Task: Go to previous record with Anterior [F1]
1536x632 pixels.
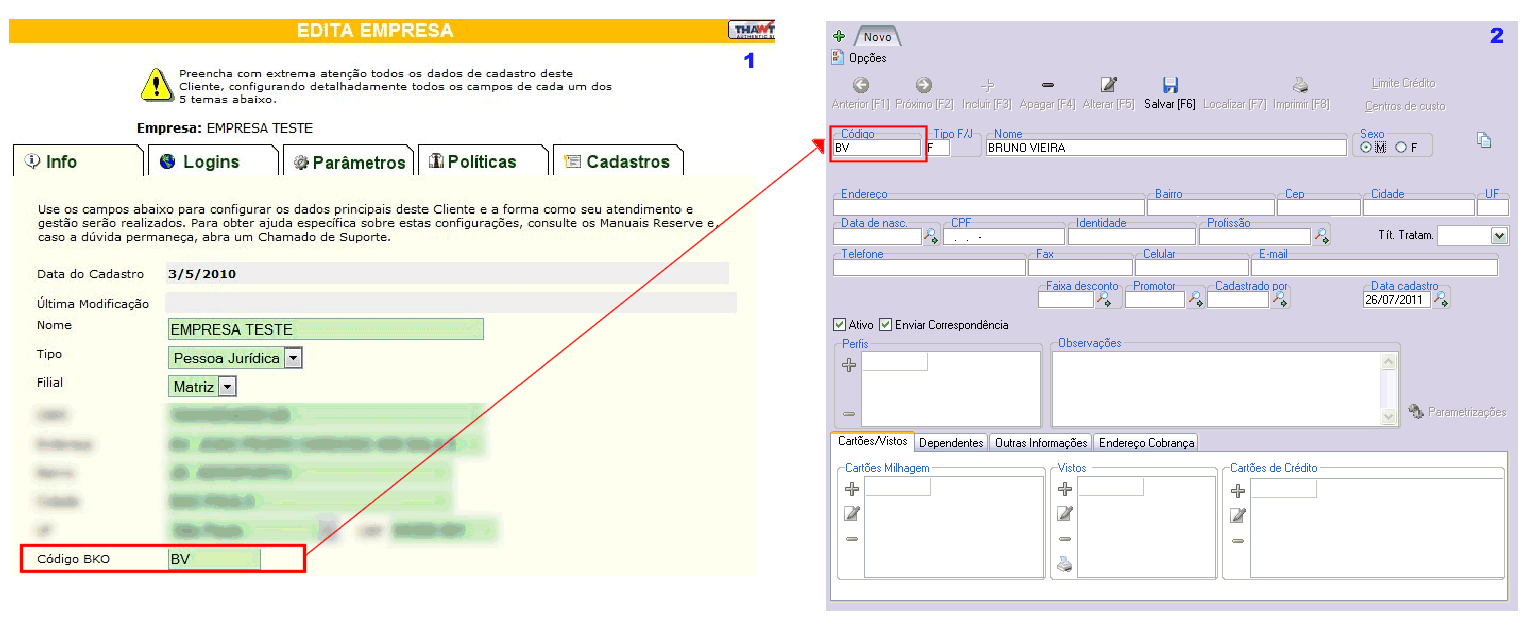Action: (x=860, y=94)
